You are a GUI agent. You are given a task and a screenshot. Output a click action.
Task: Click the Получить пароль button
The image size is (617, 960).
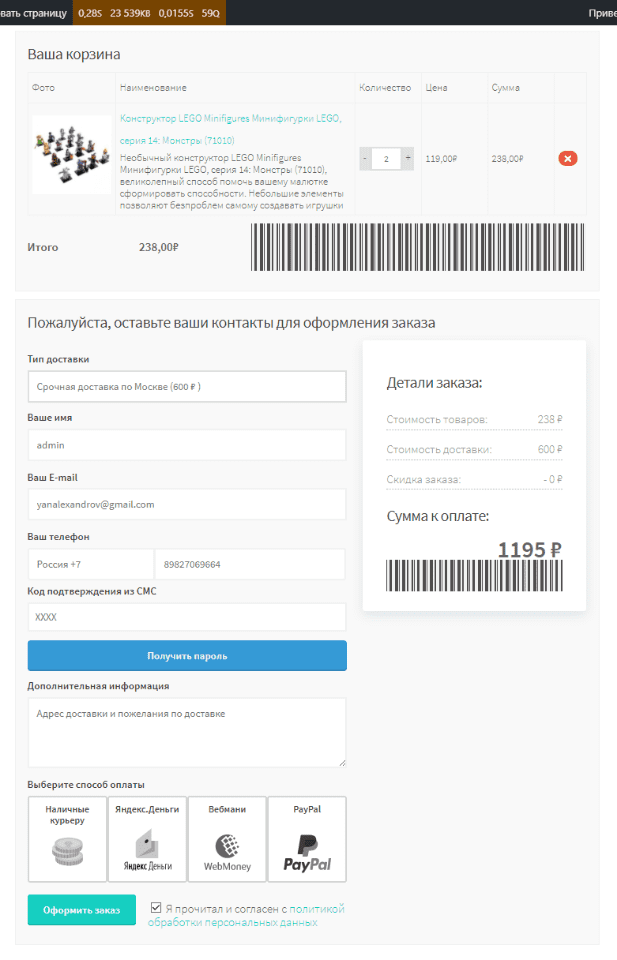tap(187, 656)
